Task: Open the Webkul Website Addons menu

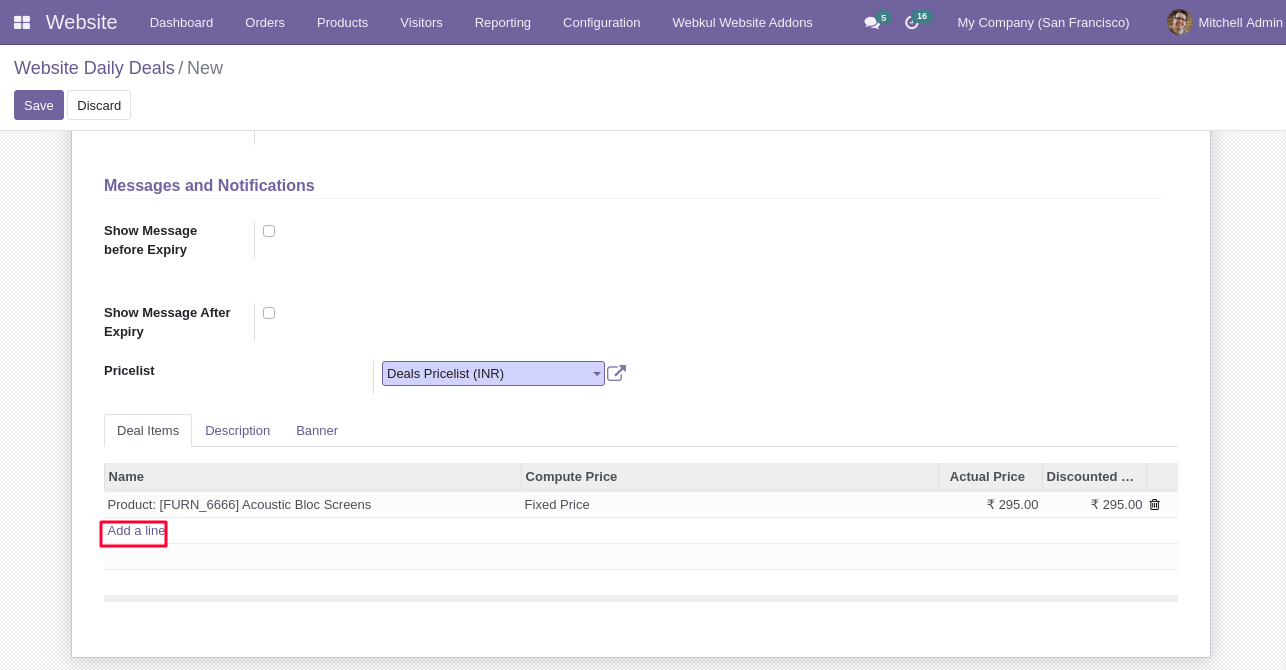Action: point(742,22)
